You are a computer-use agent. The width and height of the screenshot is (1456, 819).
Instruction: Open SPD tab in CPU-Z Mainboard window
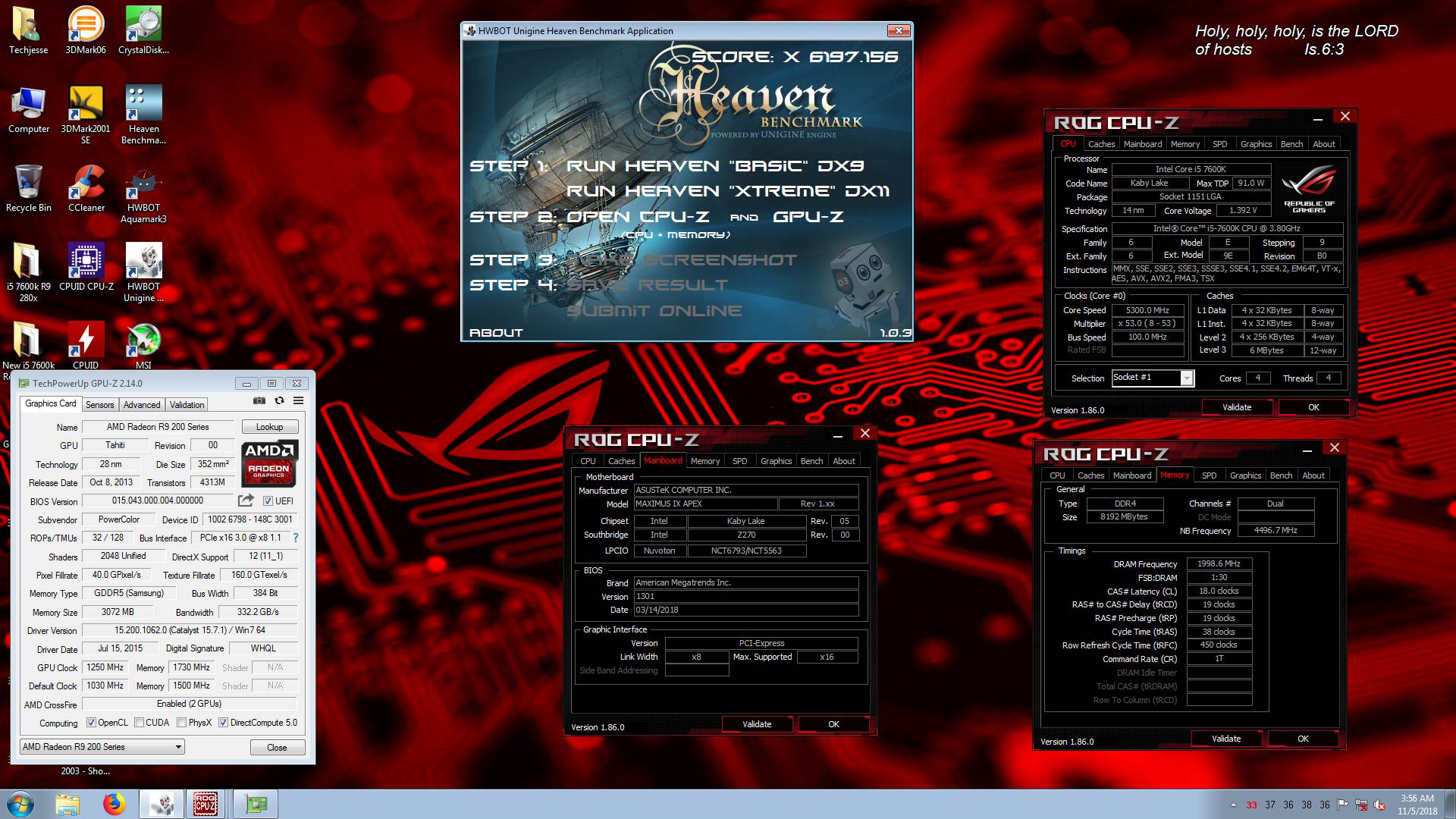[x=739, y=461]
